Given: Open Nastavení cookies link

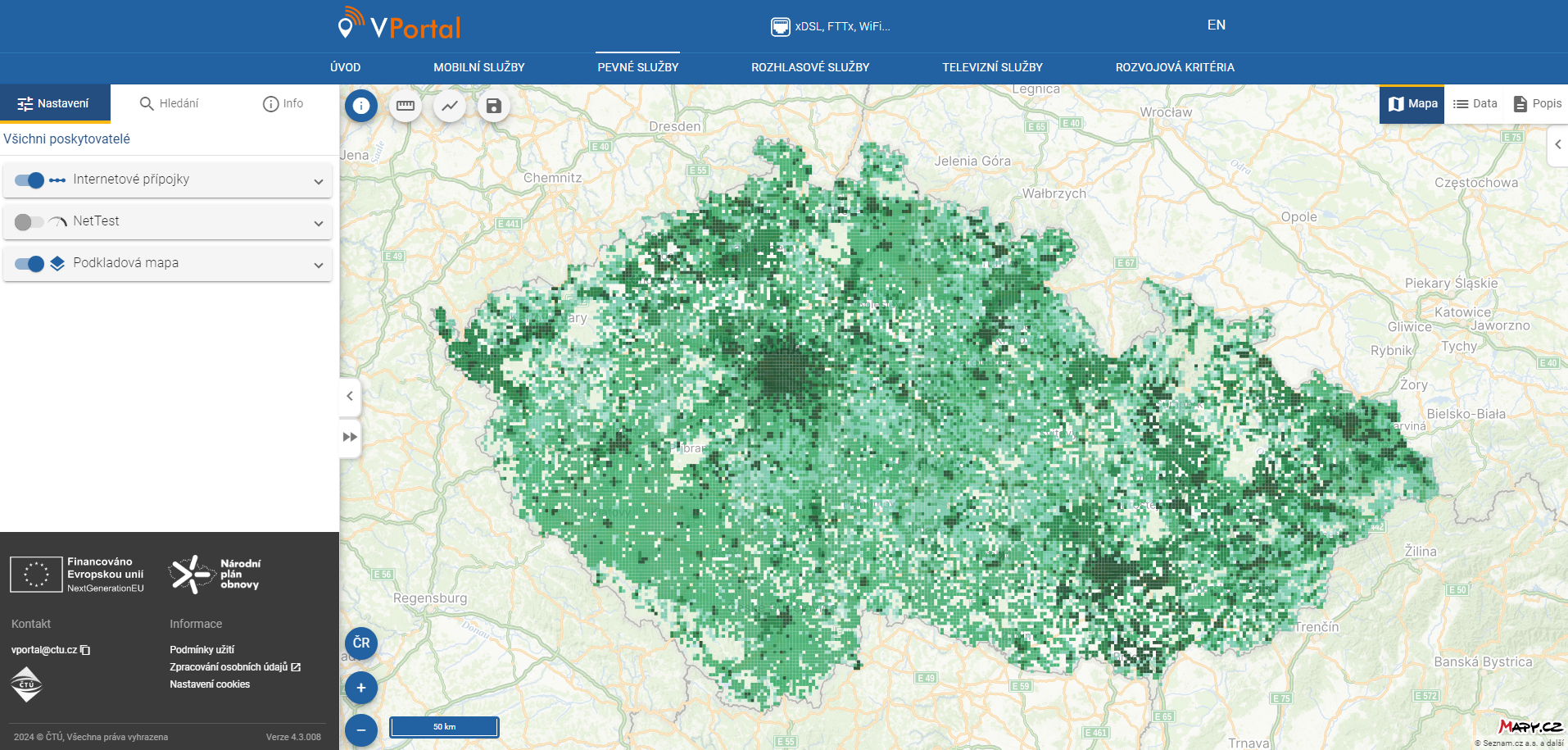Looking at the screenshot, I should point(210,684).
